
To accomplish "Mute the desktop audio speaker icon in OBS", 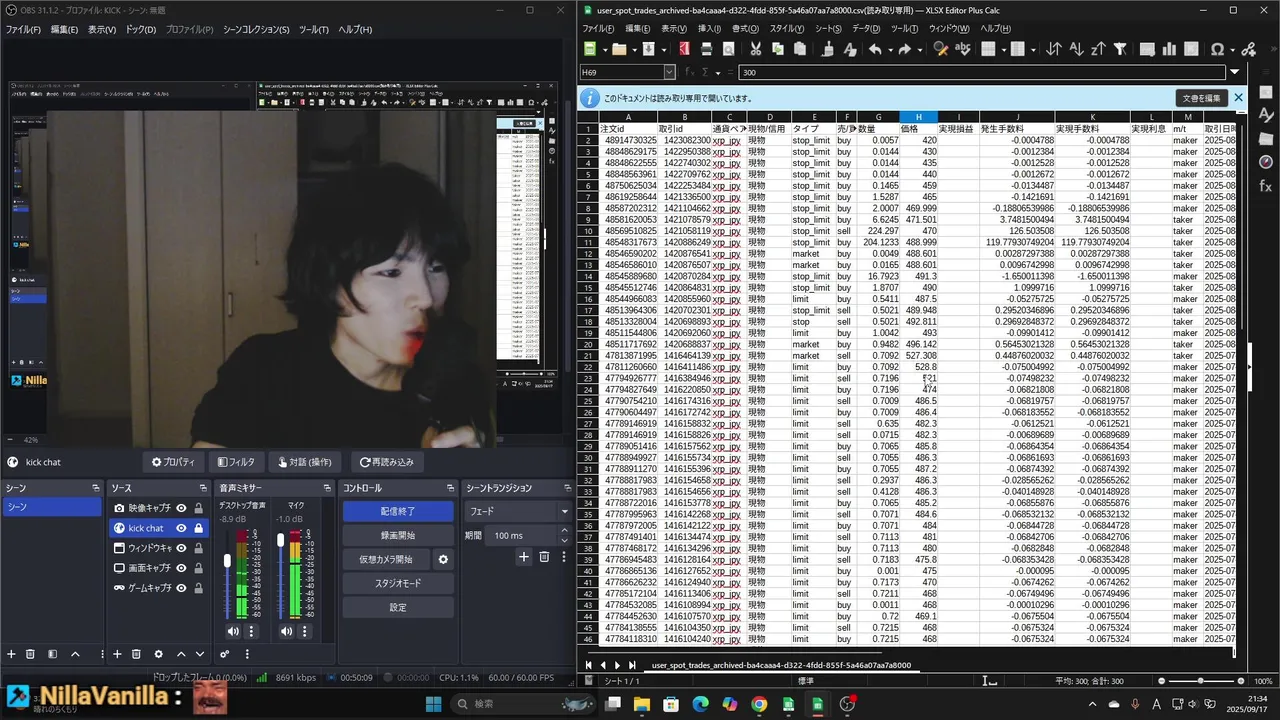I will [x=233, y=631].
